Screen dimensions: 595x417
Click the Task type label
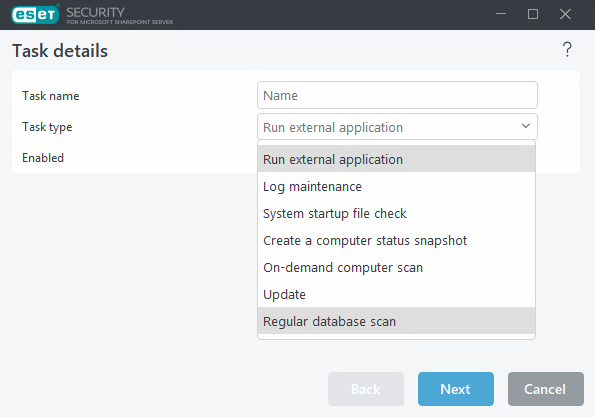[x=47, y=127]
